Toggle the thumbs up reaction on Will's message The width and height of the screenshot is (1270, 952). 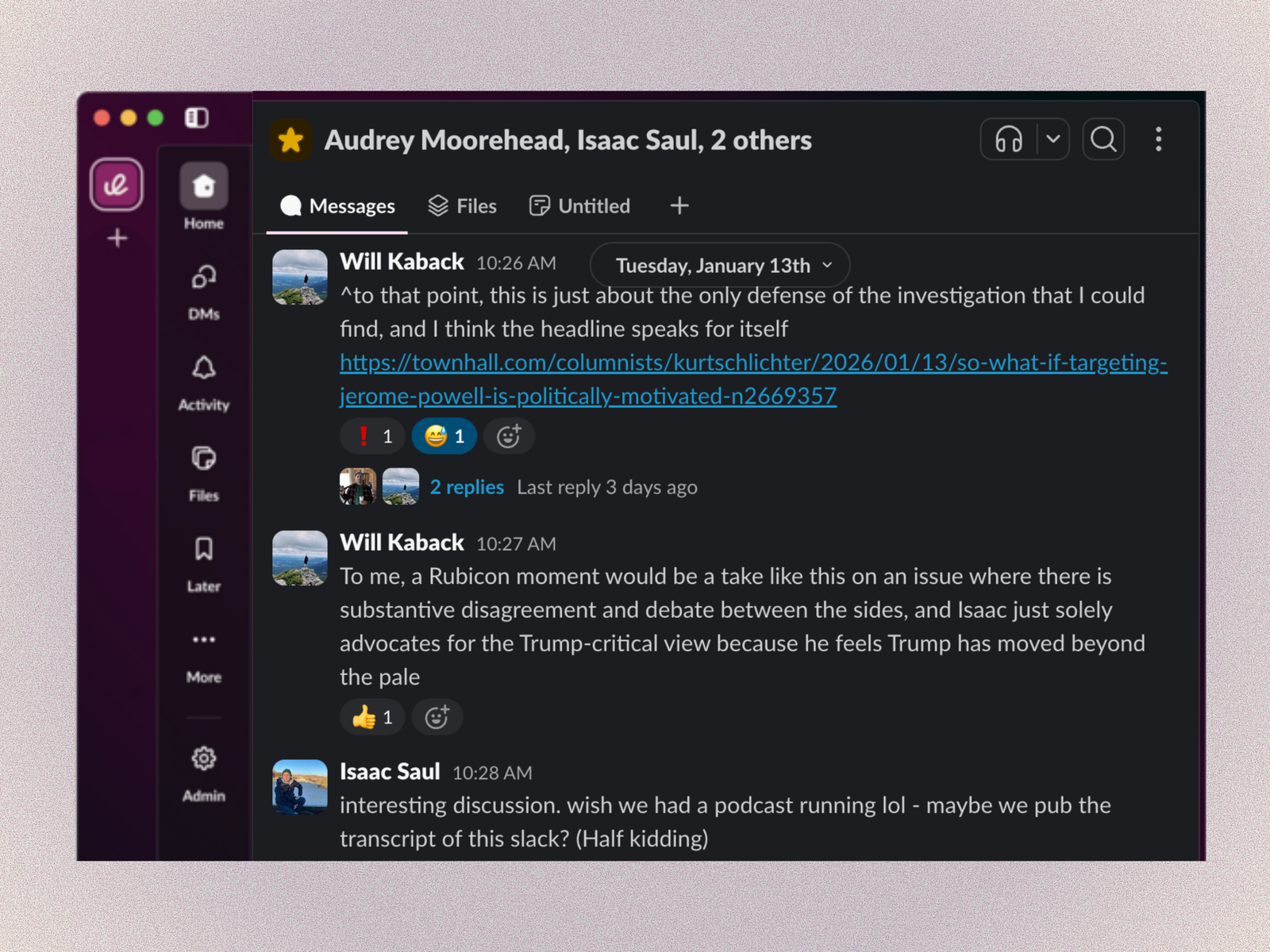pyautogui.click(x=371, y=716)
